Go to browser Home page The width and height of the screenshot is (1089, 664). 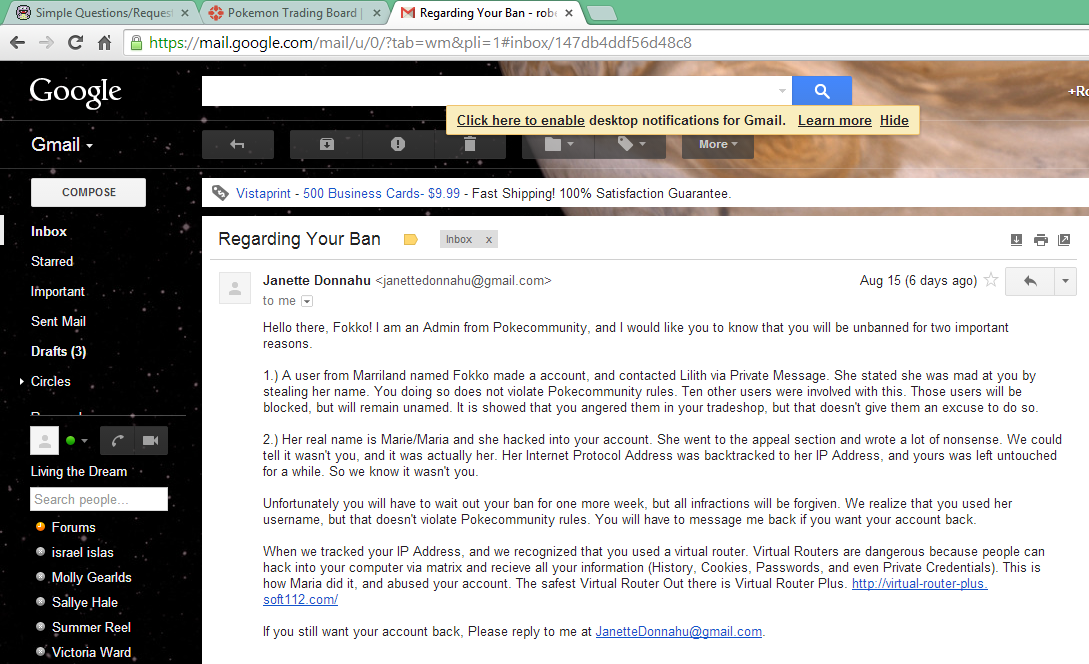pyautogui.click(x=104, y=42)
